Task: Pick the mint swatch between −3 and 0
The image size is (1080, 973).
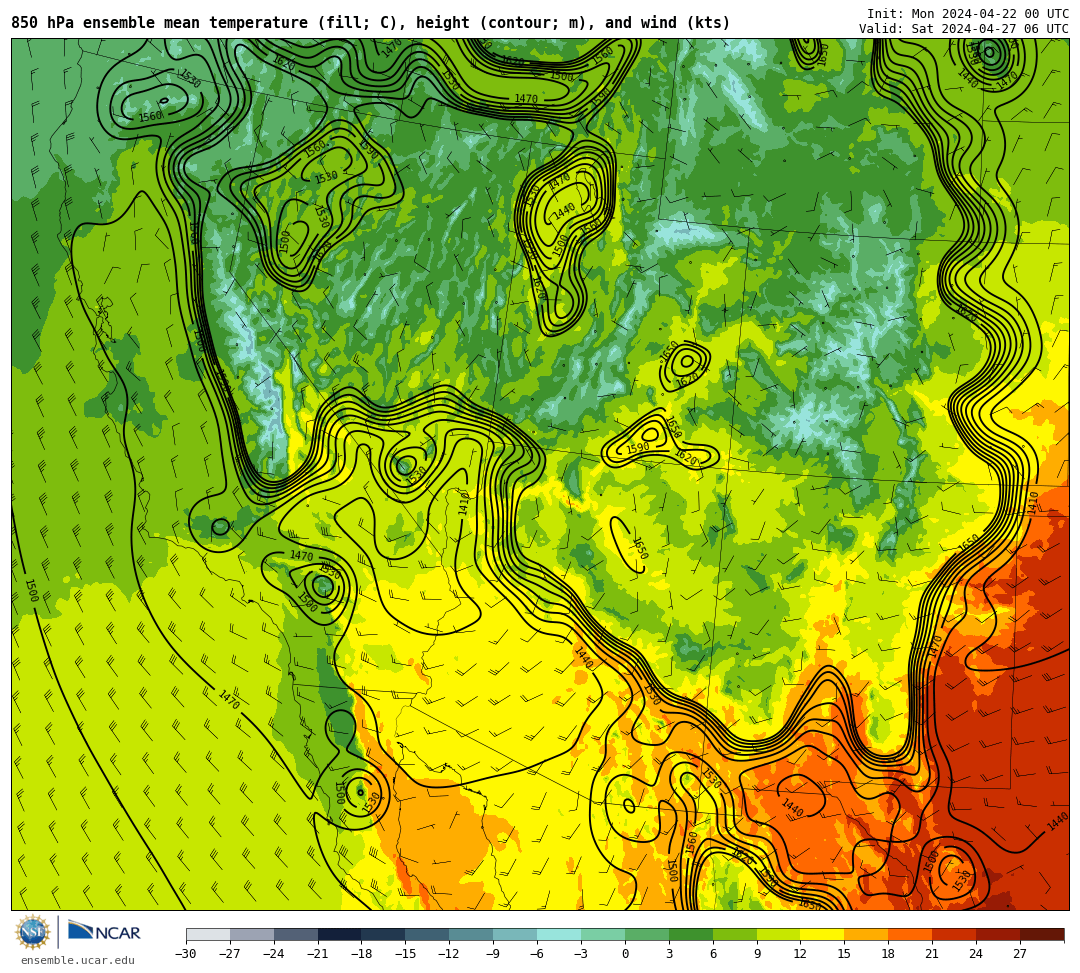Action: point(603,934)
